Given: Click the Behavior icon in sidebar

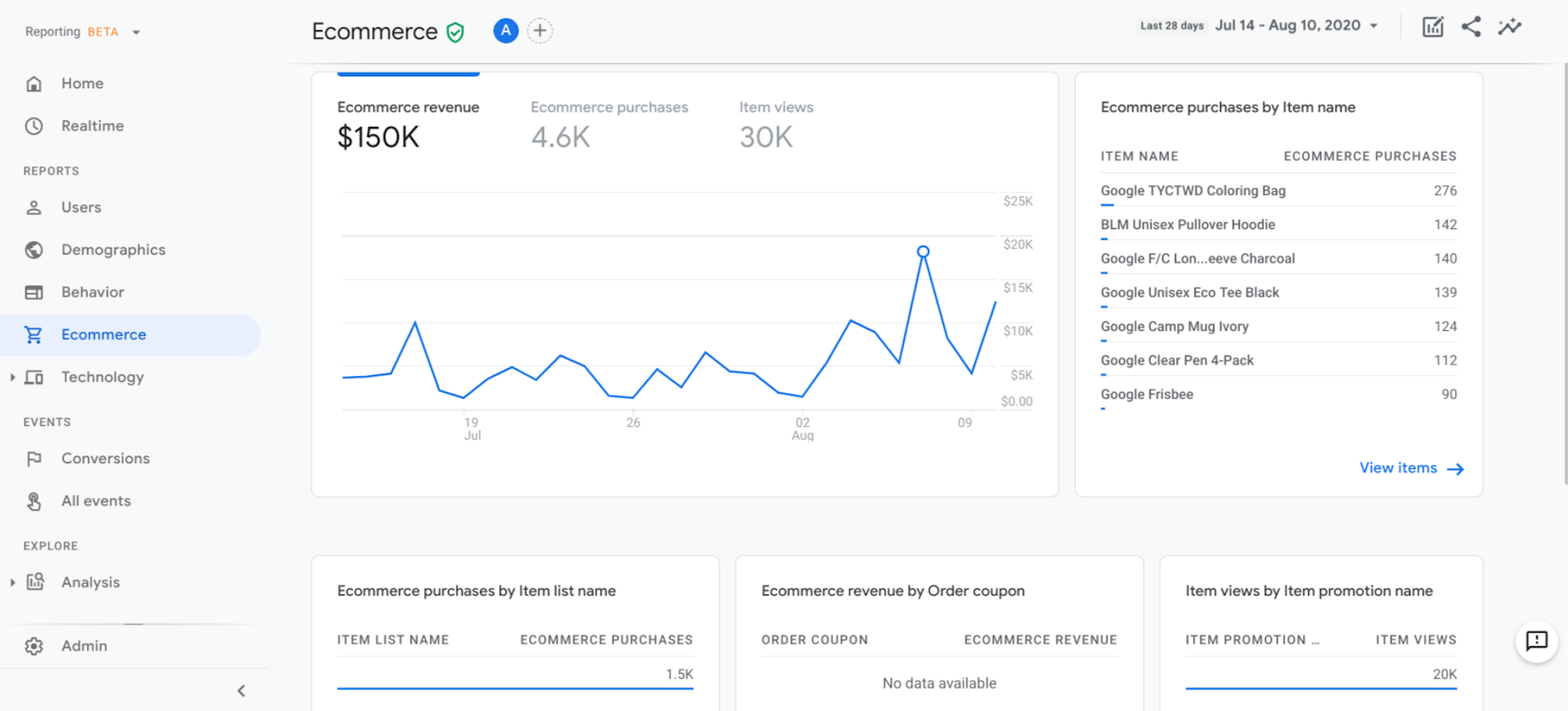Looking at the screenshot, I should click(x=34, y=292).
